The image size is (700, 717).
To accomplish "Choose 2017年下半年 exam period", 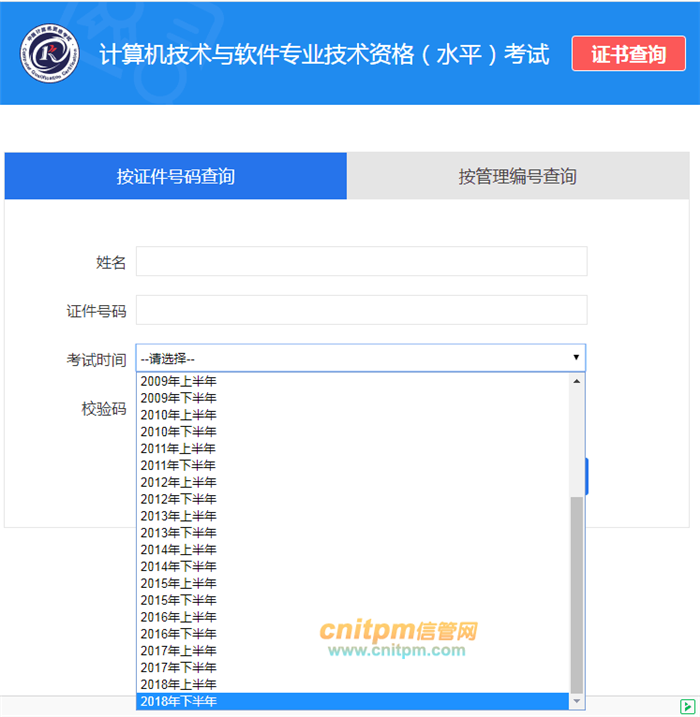I will tap(180, 667).
